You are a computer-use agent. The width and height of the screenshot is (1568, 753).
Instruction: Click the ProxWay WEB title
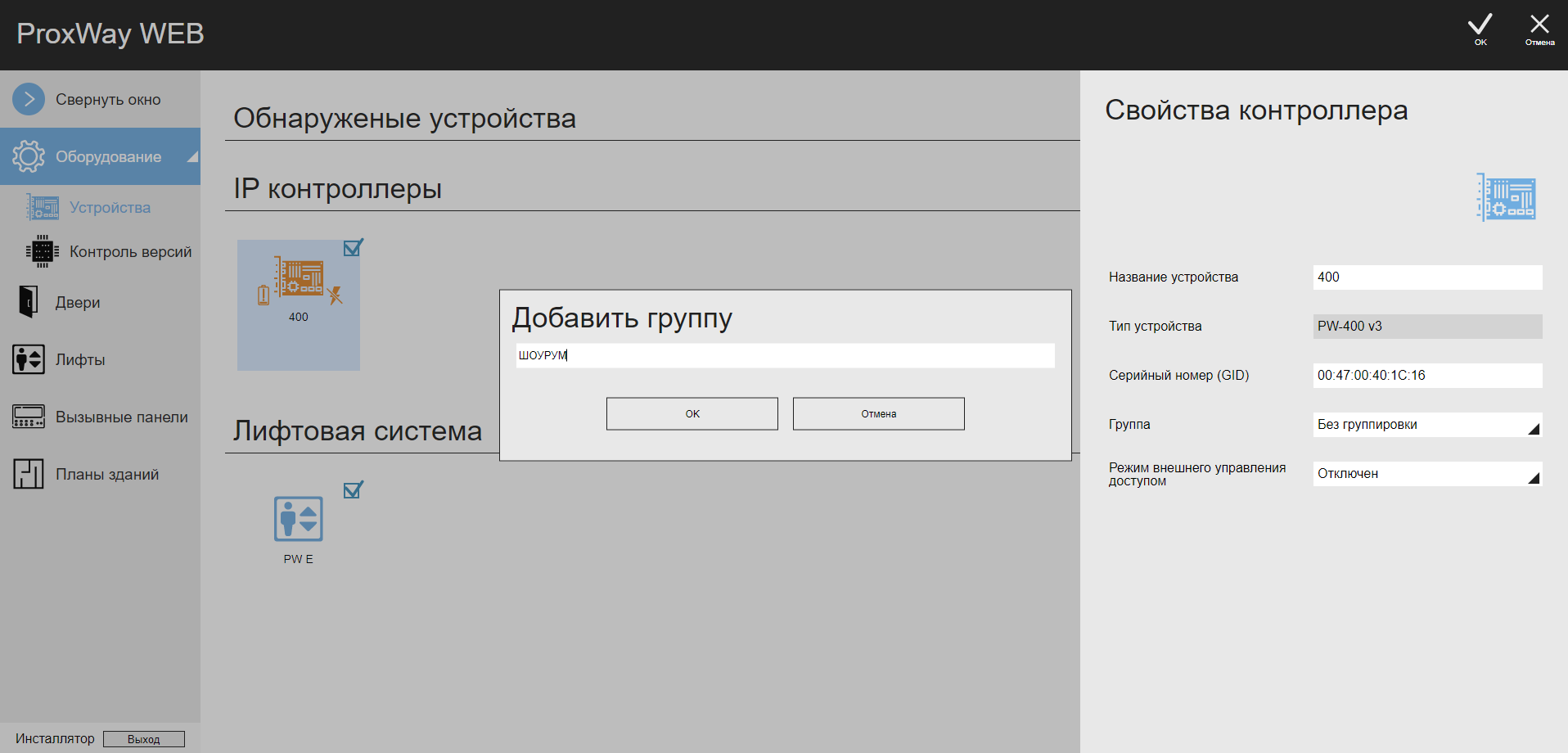coord(110,34)
